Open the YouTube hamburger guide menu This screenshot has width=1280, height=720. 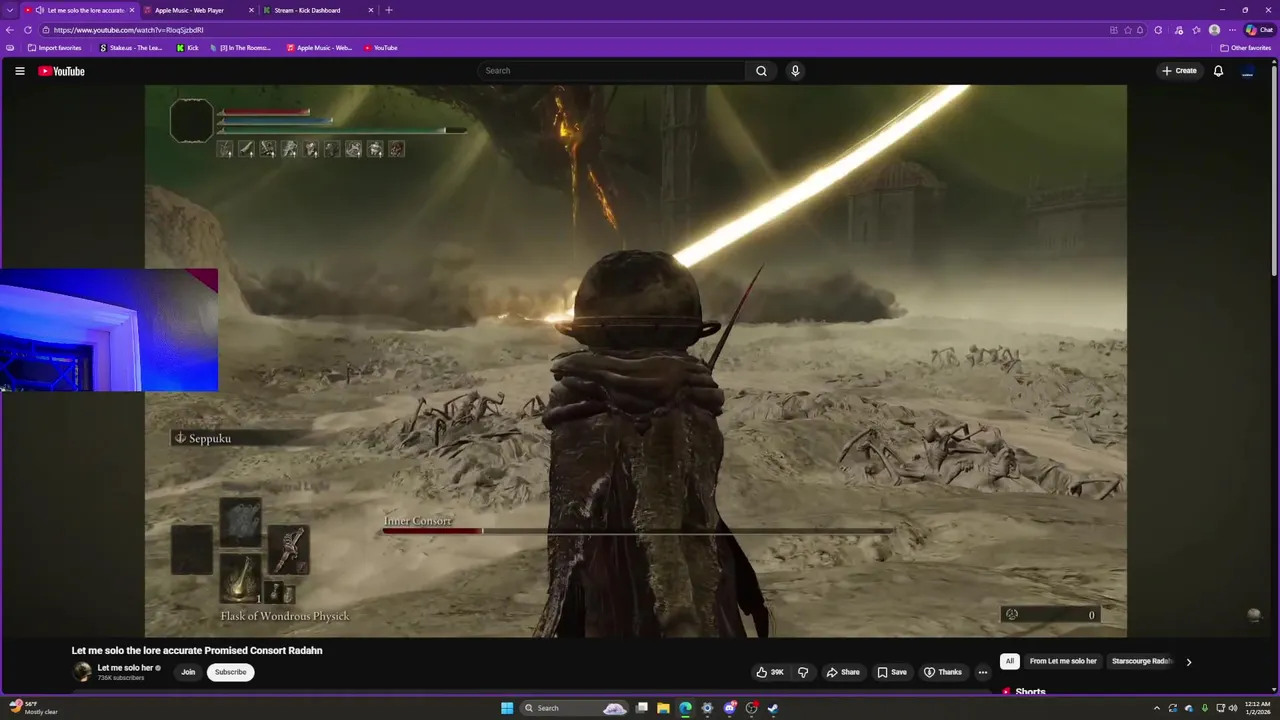(x=19, y=71)
